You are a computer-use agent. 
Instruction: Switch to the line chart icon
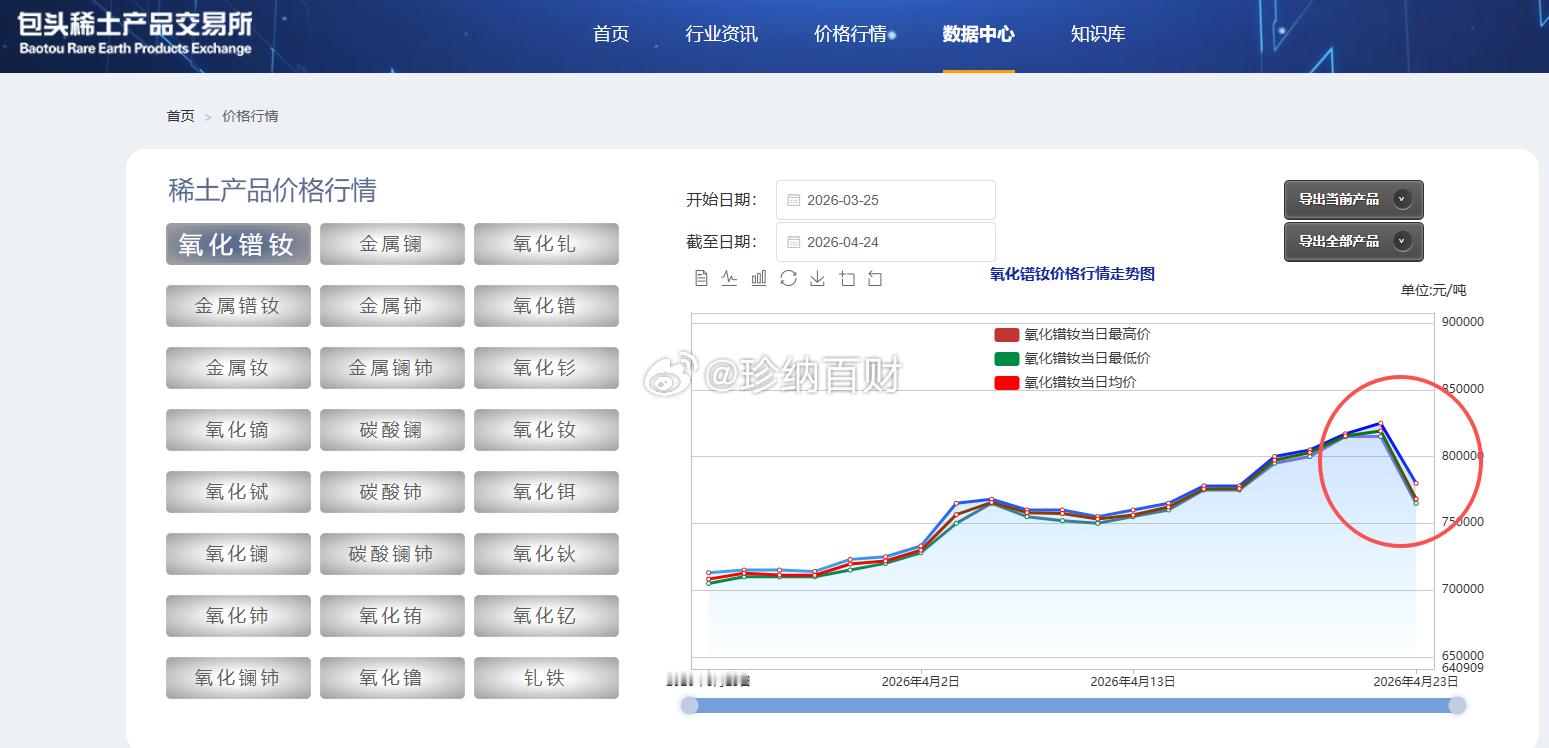click(730, 278)
